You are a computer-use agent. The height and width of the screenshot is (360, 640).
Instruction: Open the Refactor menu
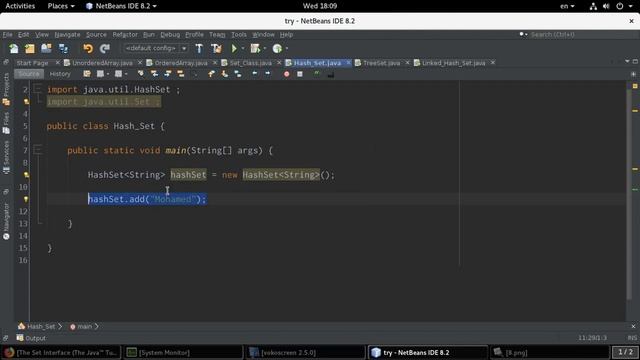[125, 35]
